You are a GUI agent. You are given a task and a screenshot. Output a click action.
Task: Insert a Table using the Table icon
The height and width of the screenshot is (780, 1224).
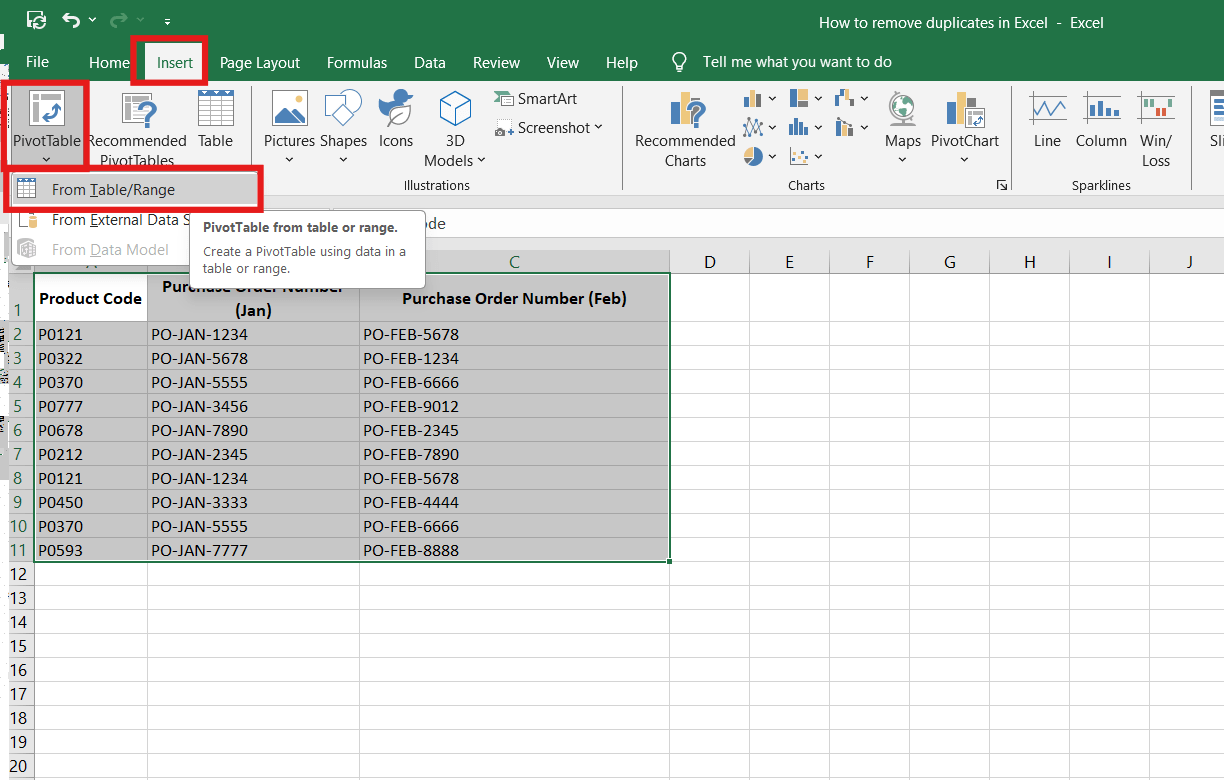click(215, 108)
